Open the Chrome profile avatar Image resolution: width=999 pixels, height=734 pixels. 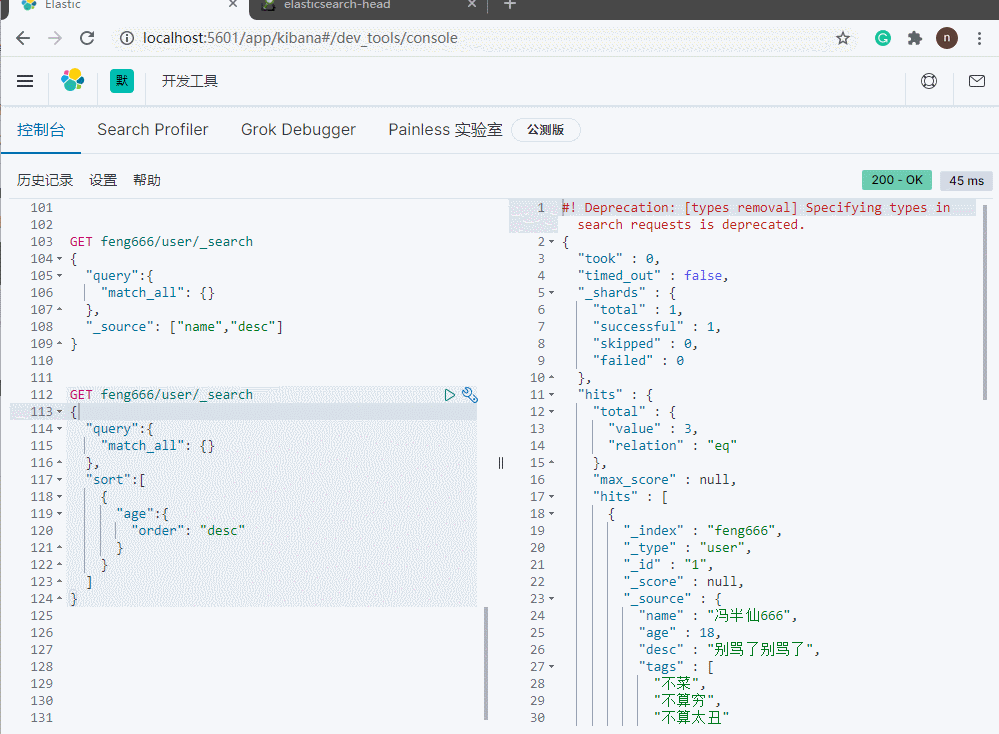[947, 38]
